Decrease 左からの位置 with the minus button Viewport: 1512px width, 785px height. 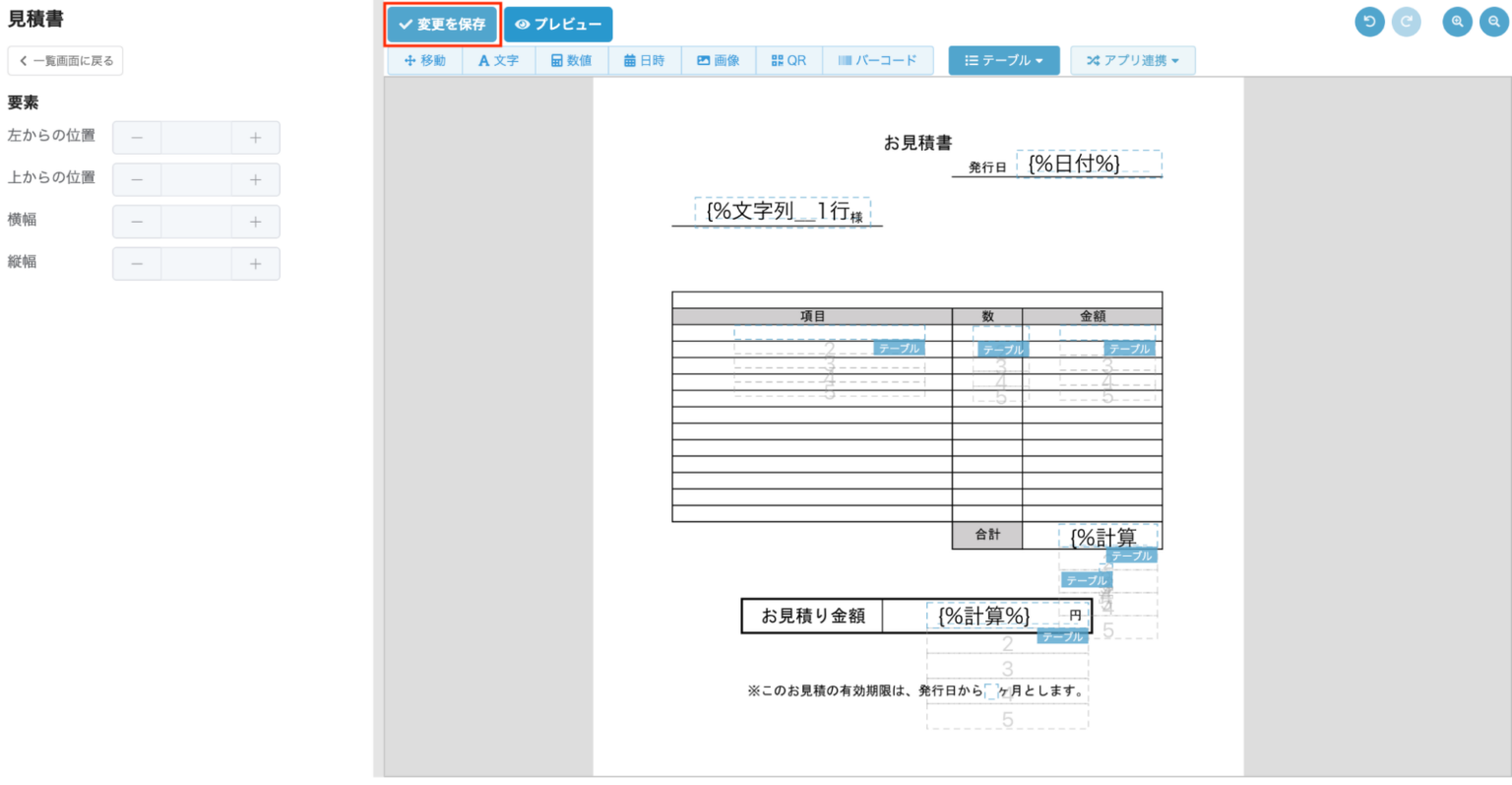pos(137,137)
